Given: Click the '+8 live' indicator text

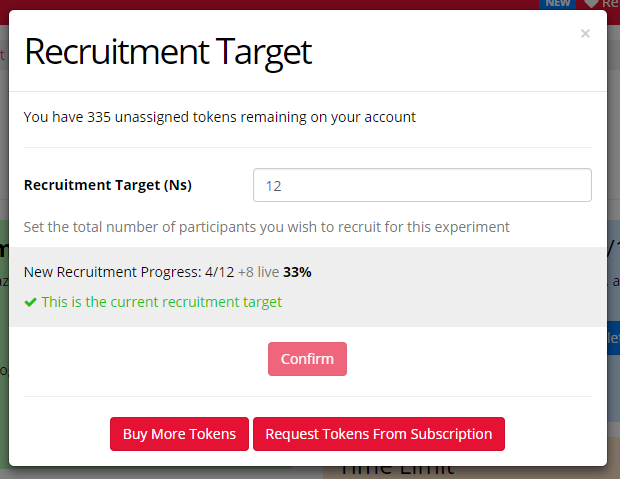Looking at the screenshot, I should pyautogui.click(x=257, y=271).
